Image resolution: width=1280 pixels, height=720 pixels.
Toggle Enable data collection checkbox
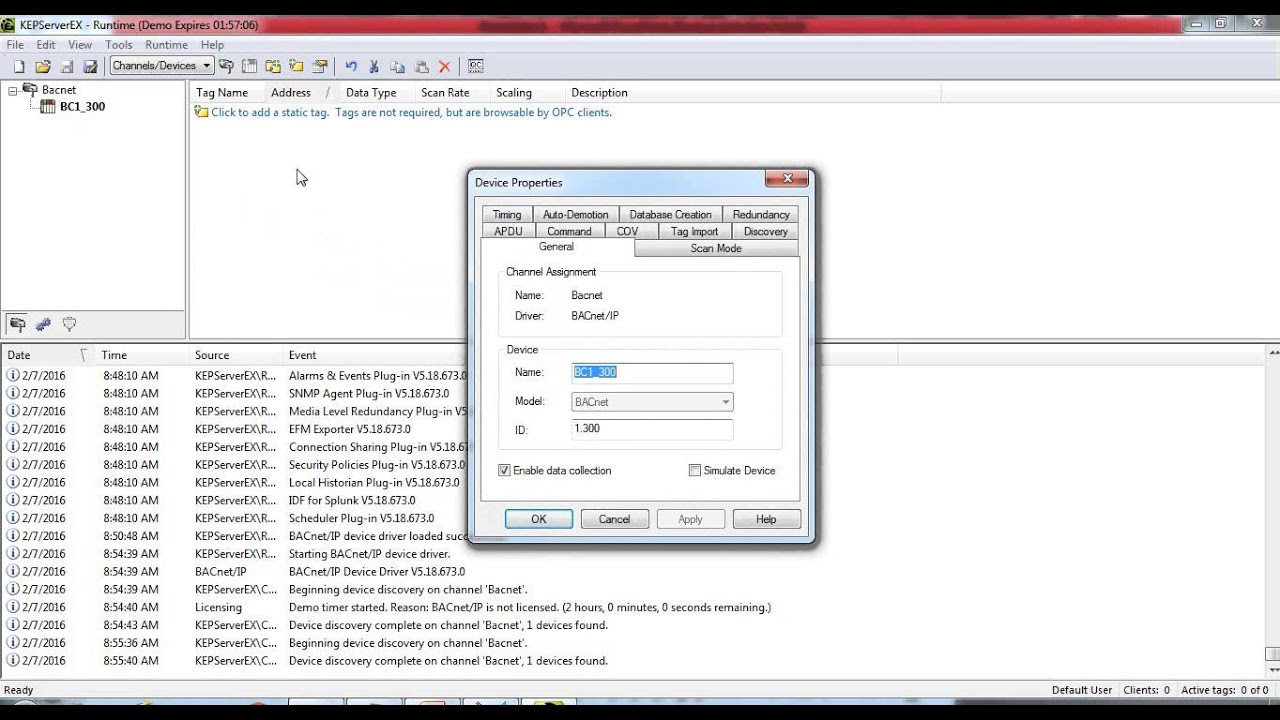(x=504, y=470)
